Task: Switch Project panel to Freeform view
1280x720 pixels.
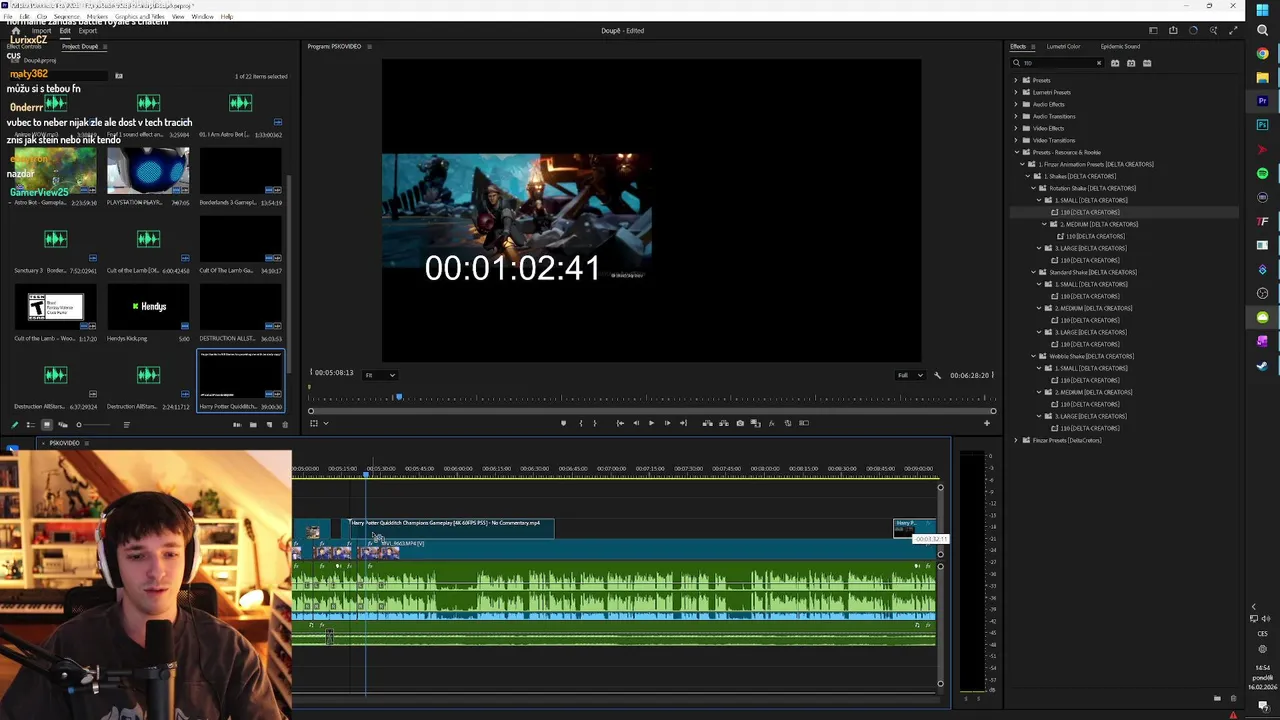Action: 62,425
